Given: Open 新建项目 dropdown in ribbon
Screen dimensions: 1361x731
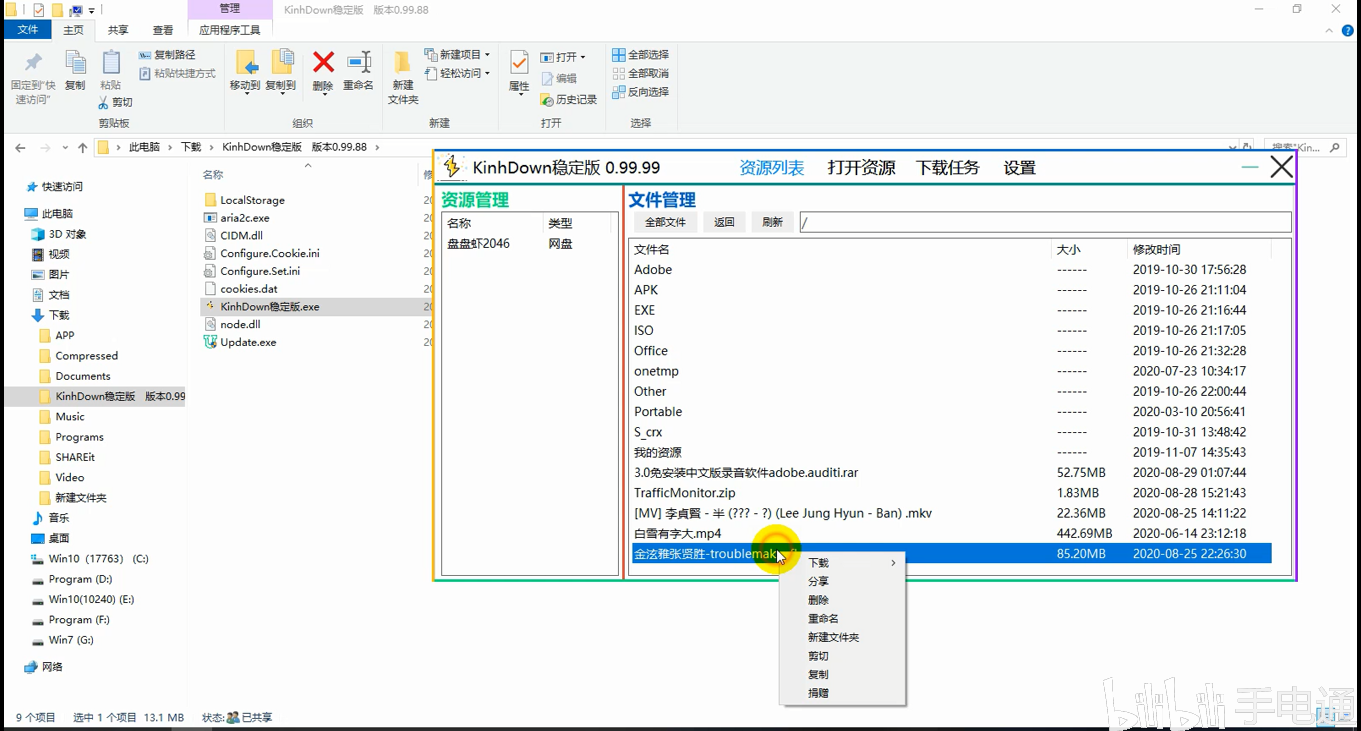Looking at the screenshot, I should click(x=458, y=55).
